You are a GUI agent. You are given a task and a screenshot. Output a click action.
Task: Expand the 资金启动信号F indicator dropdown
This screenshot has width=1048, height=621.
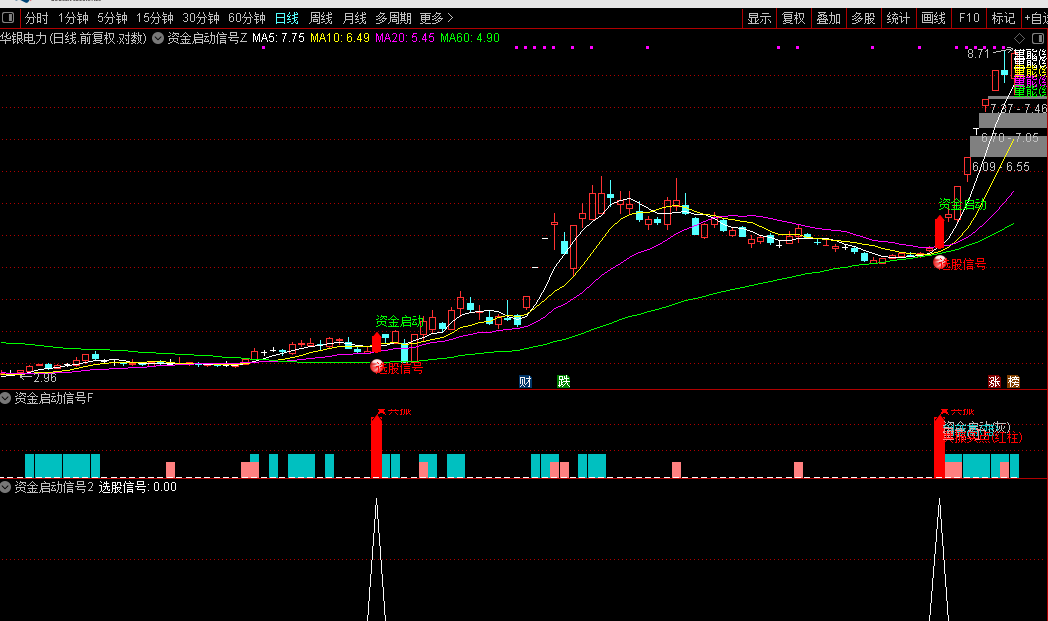click(5, 398)
